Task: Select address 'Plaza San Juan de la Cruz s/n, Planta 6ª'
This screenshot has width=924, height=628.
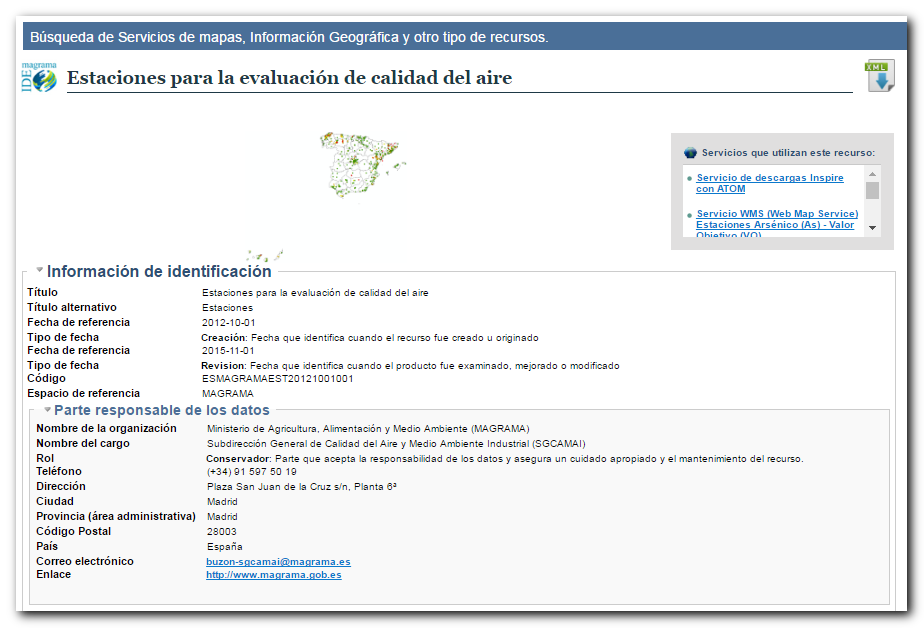Action: [302, 487]
